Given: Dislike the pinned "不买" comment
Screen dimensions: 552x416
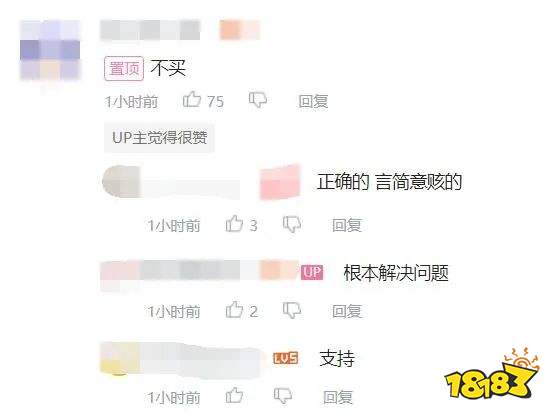Looking at the screenshot, I should (258, 100).
